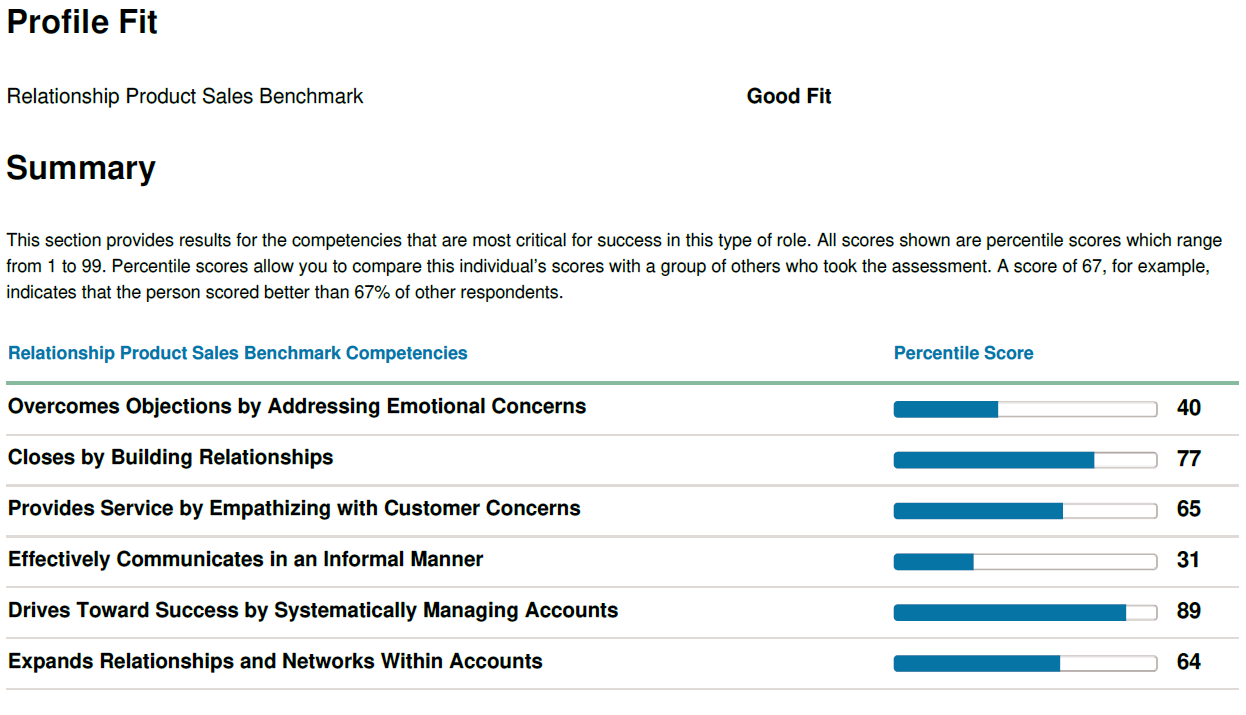1246x715 pixels.
Task: Click the Good Fit result text
Action: [789, 97]
